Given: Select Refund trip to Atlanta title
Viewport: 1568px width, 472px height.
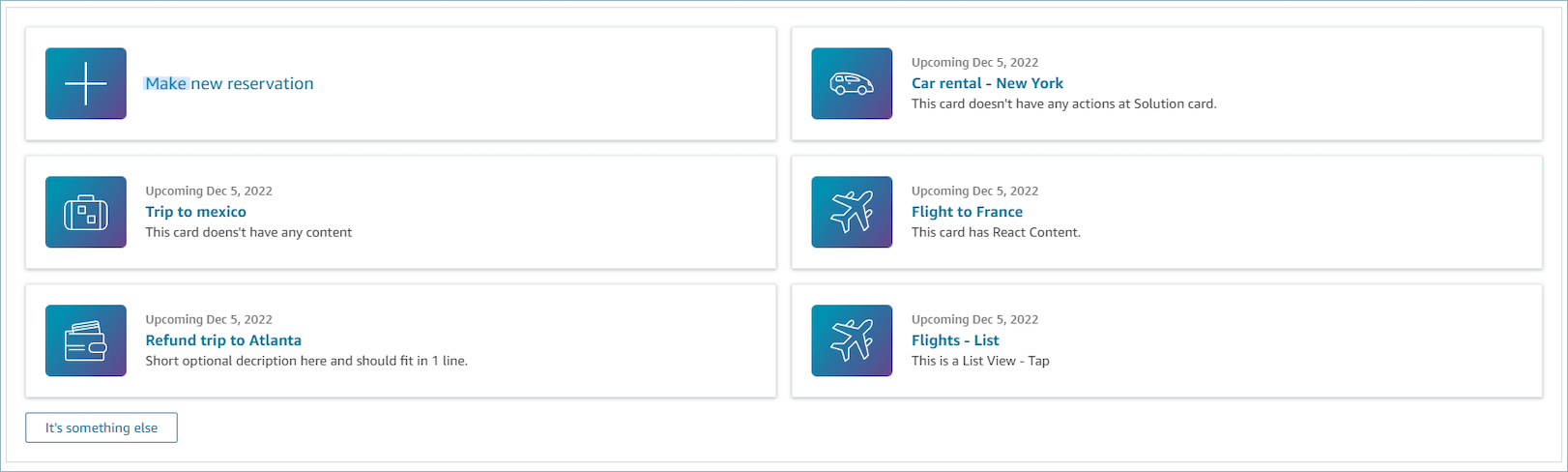Looking at the screenshot, I should click(223, 340).
